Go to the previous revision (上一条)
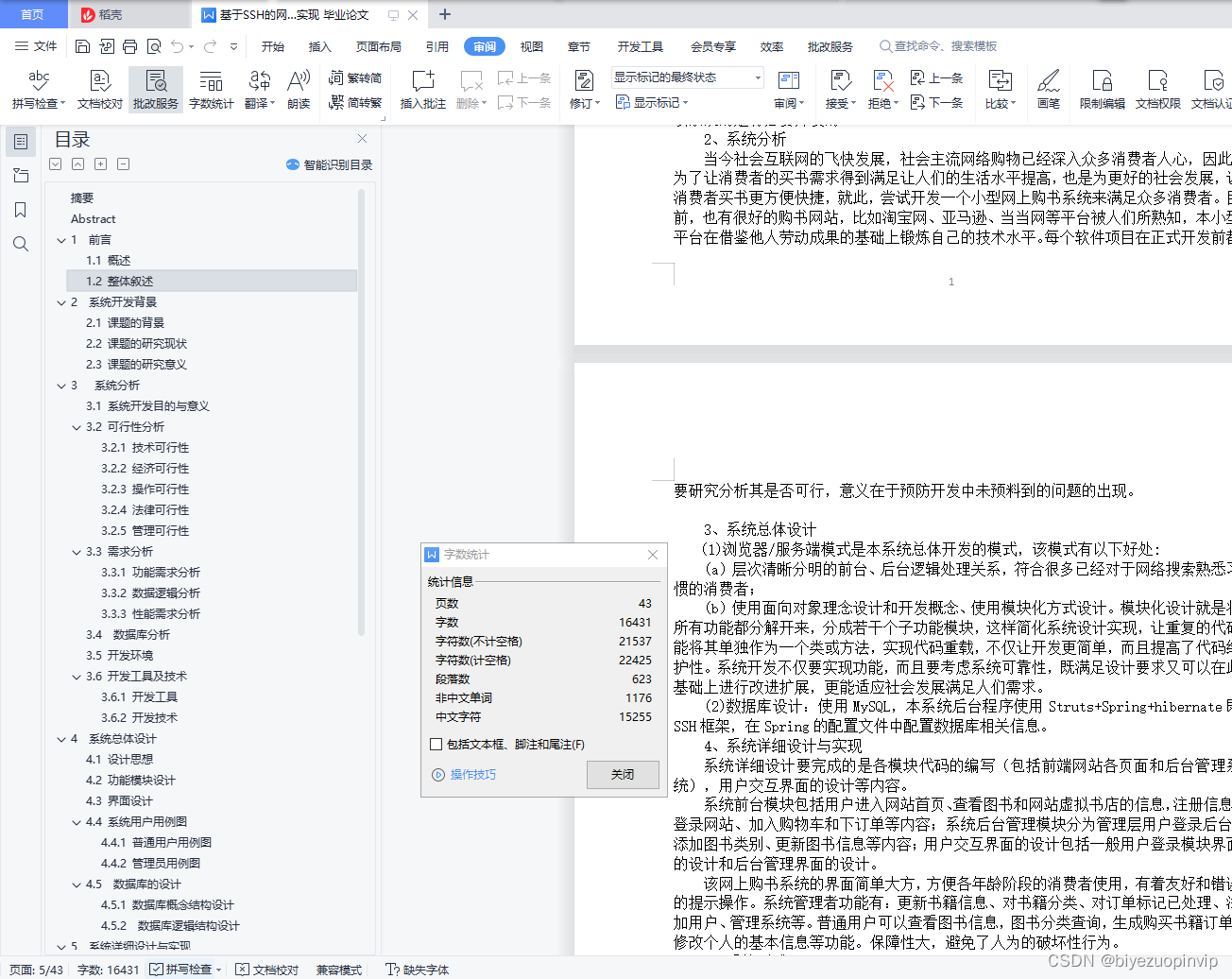Screen dimensions: 1232x979 (936, 78)
